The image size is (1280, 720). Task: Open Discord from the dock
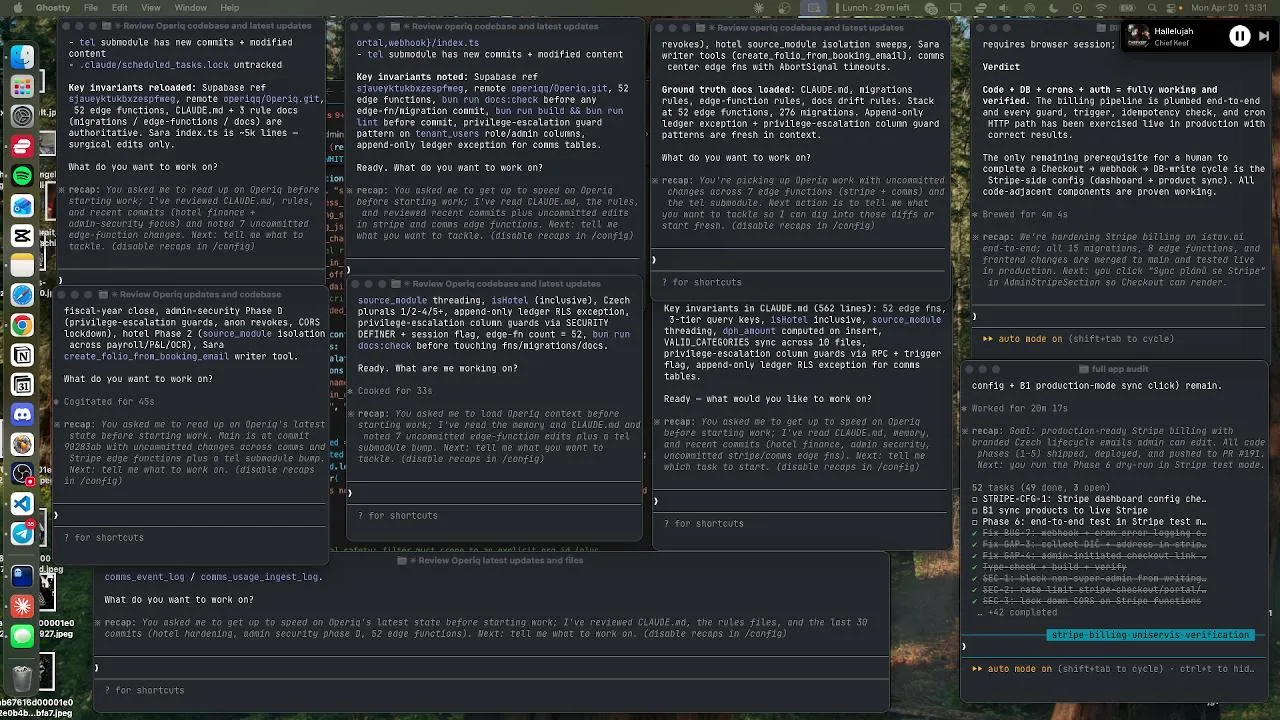click(x=22, y=414)
